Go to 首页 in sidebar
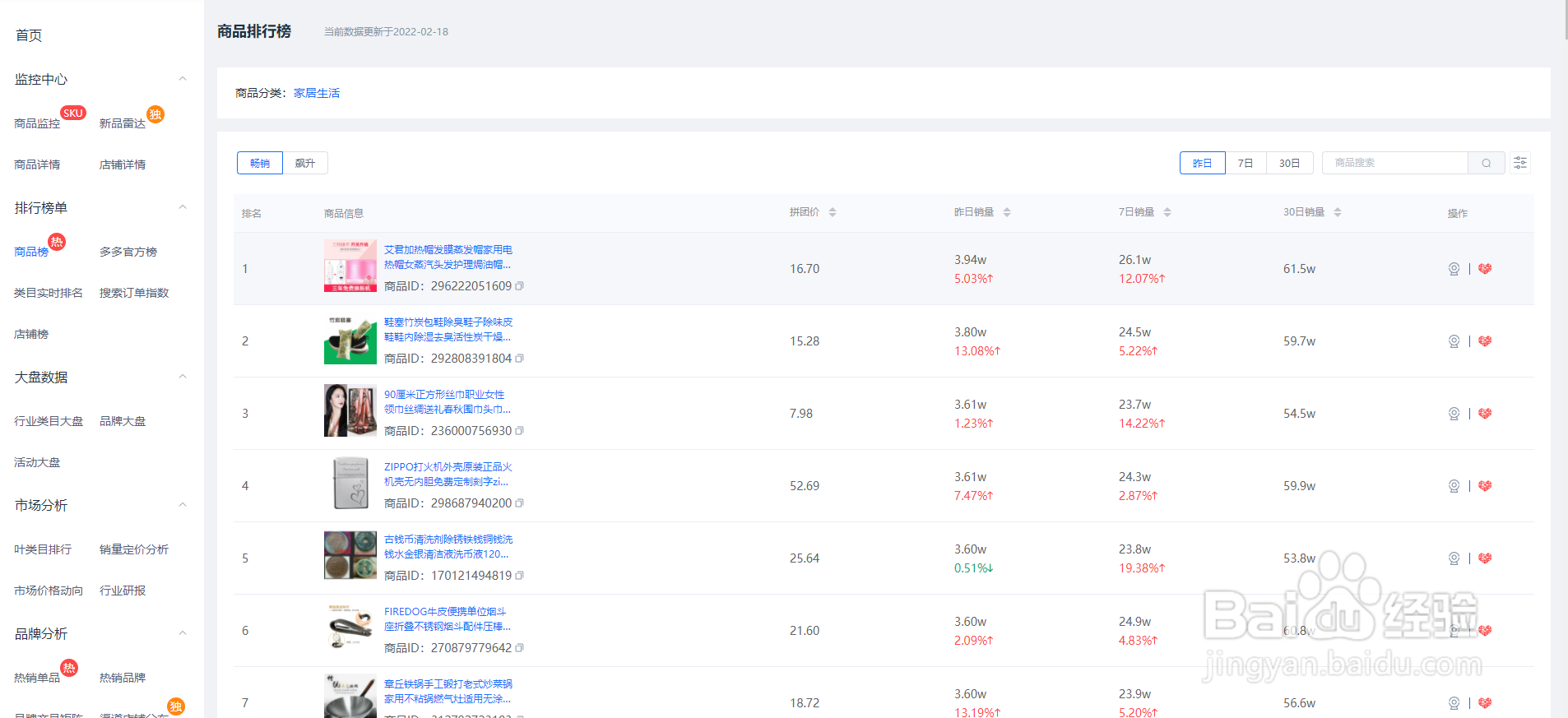The width and height of the screenshot is (1568, 718). point(29,35)
